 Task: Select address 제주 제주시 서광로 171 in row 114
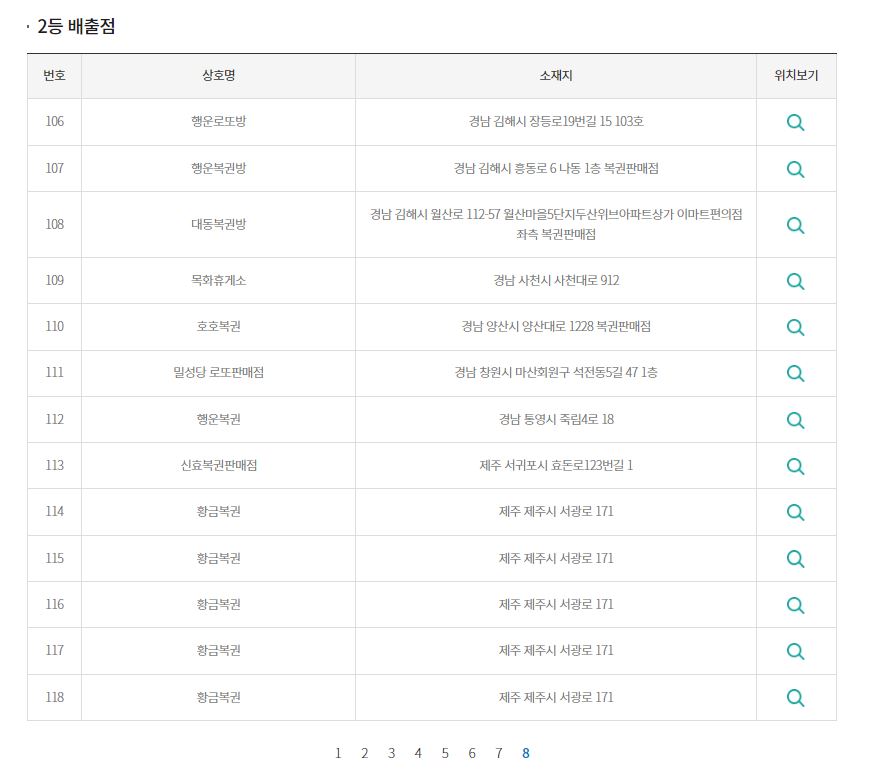[x=556, y=511]
